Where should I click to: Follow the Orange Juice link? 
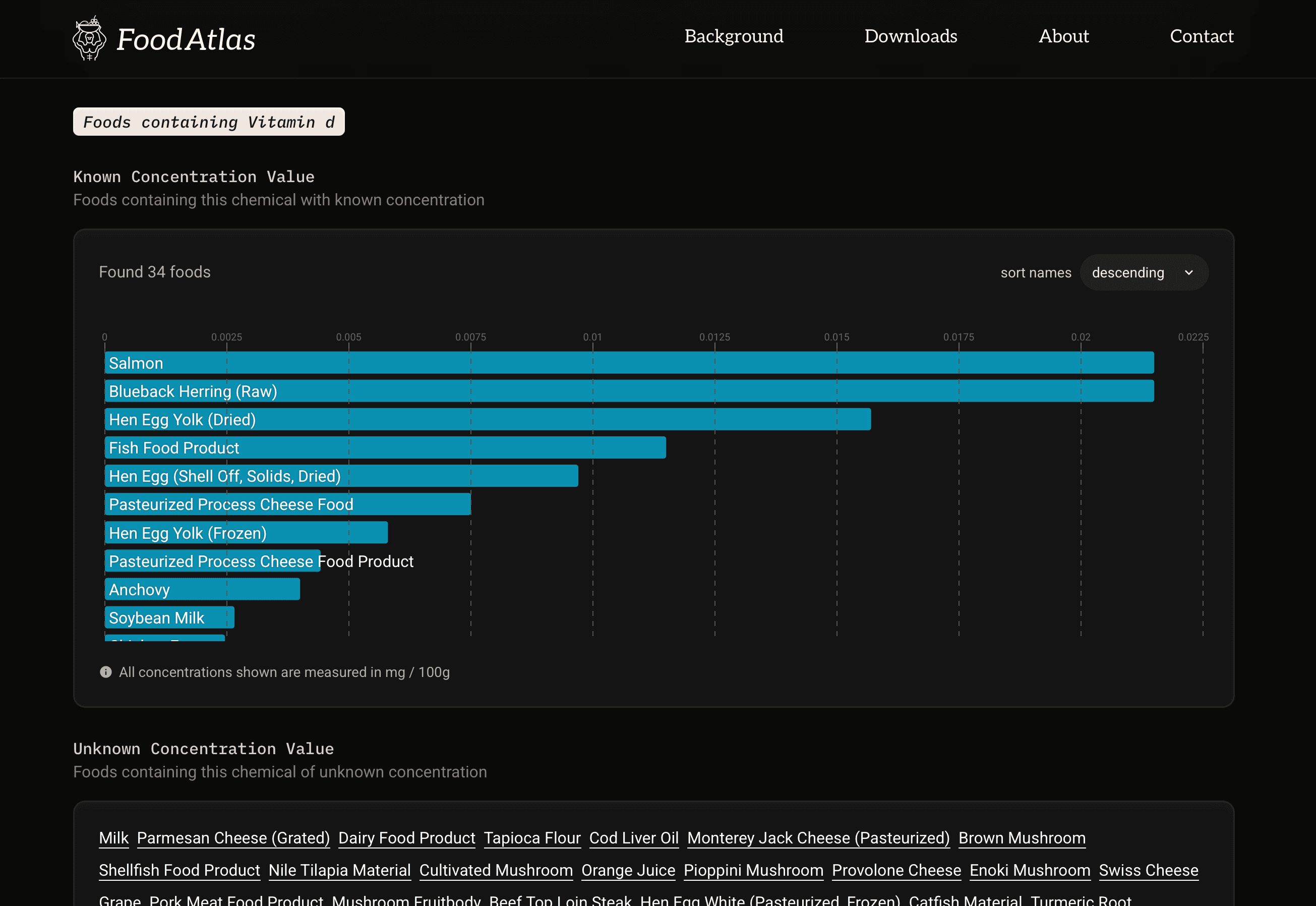[628, 870]
